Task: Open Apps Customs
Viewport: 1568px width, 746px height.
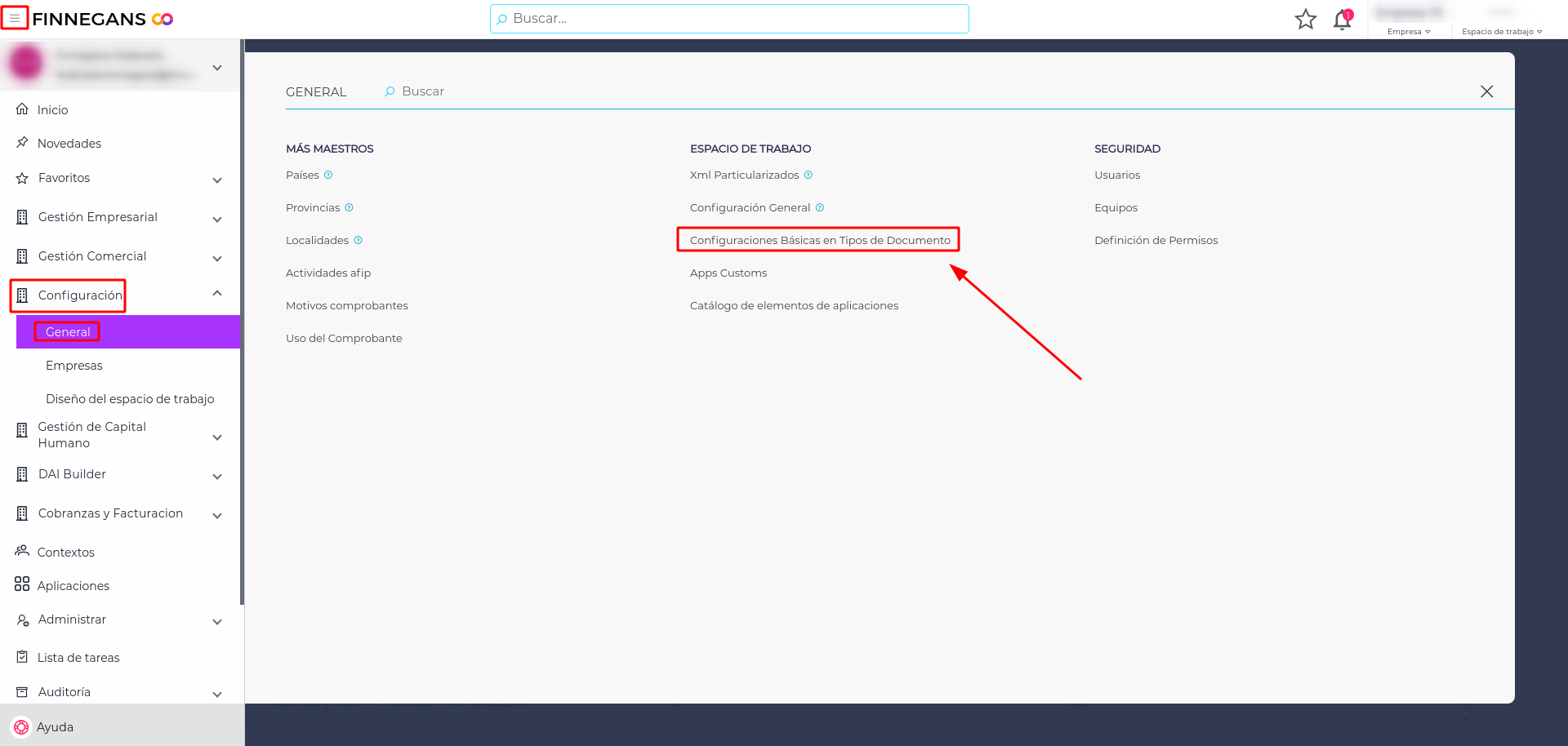Action: coord(728,273)
